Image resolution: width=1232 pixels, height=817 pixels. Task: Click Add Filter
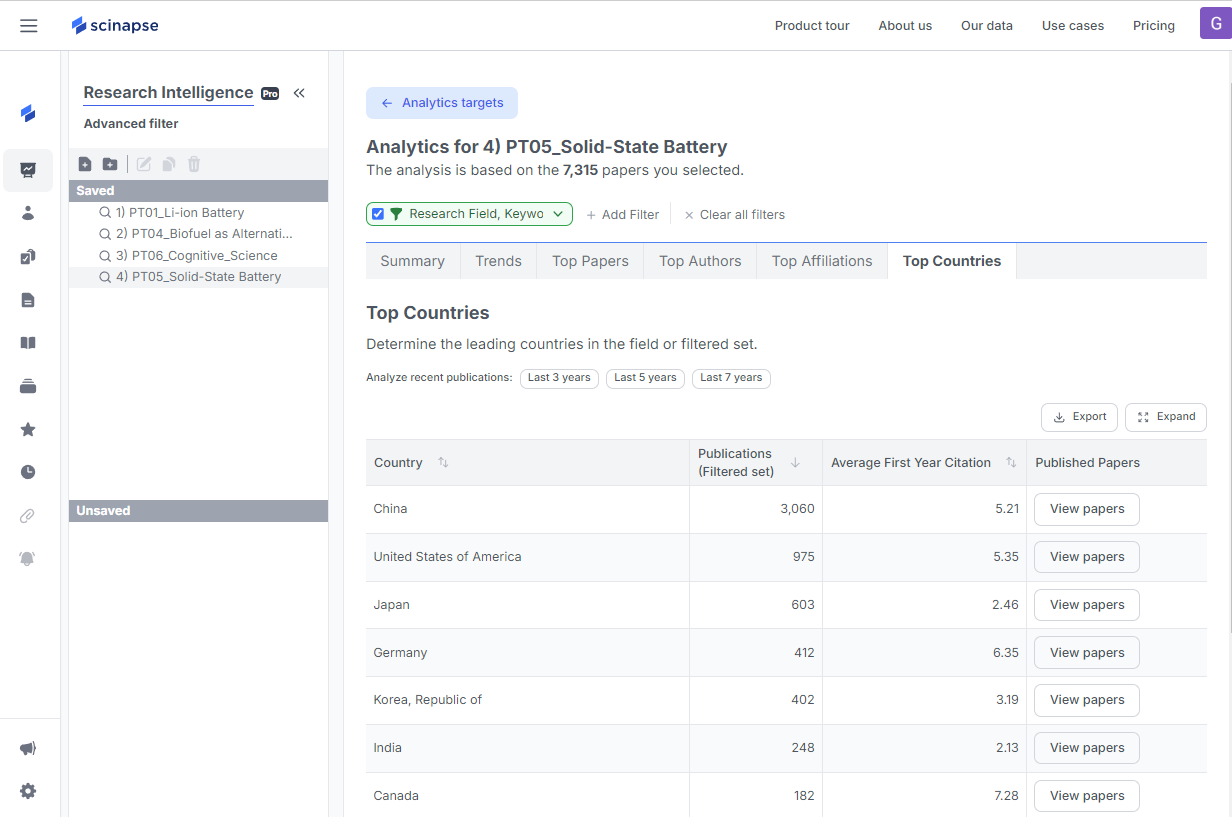point(622,214)
